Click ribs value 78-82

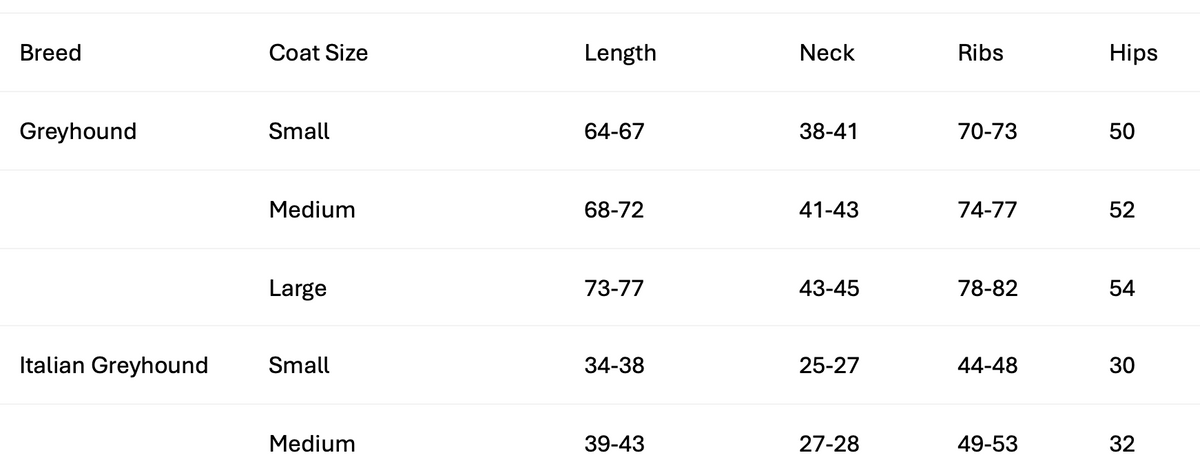[988, 288]
